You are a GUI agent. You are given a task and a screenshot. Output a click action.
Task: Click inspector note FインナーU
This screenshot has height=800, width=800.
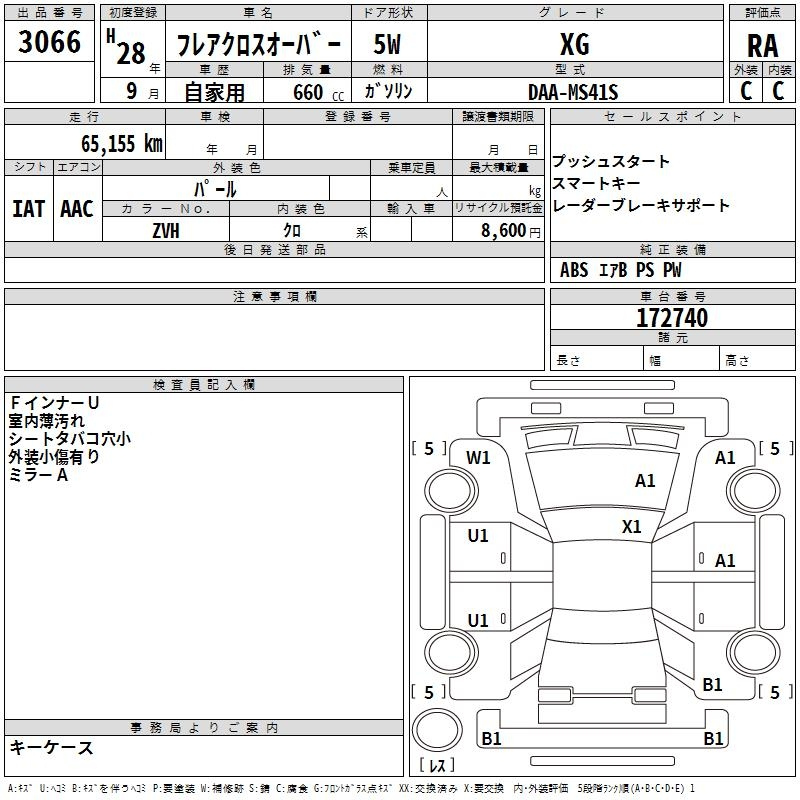pyautogui.click(x=54, y=403)
